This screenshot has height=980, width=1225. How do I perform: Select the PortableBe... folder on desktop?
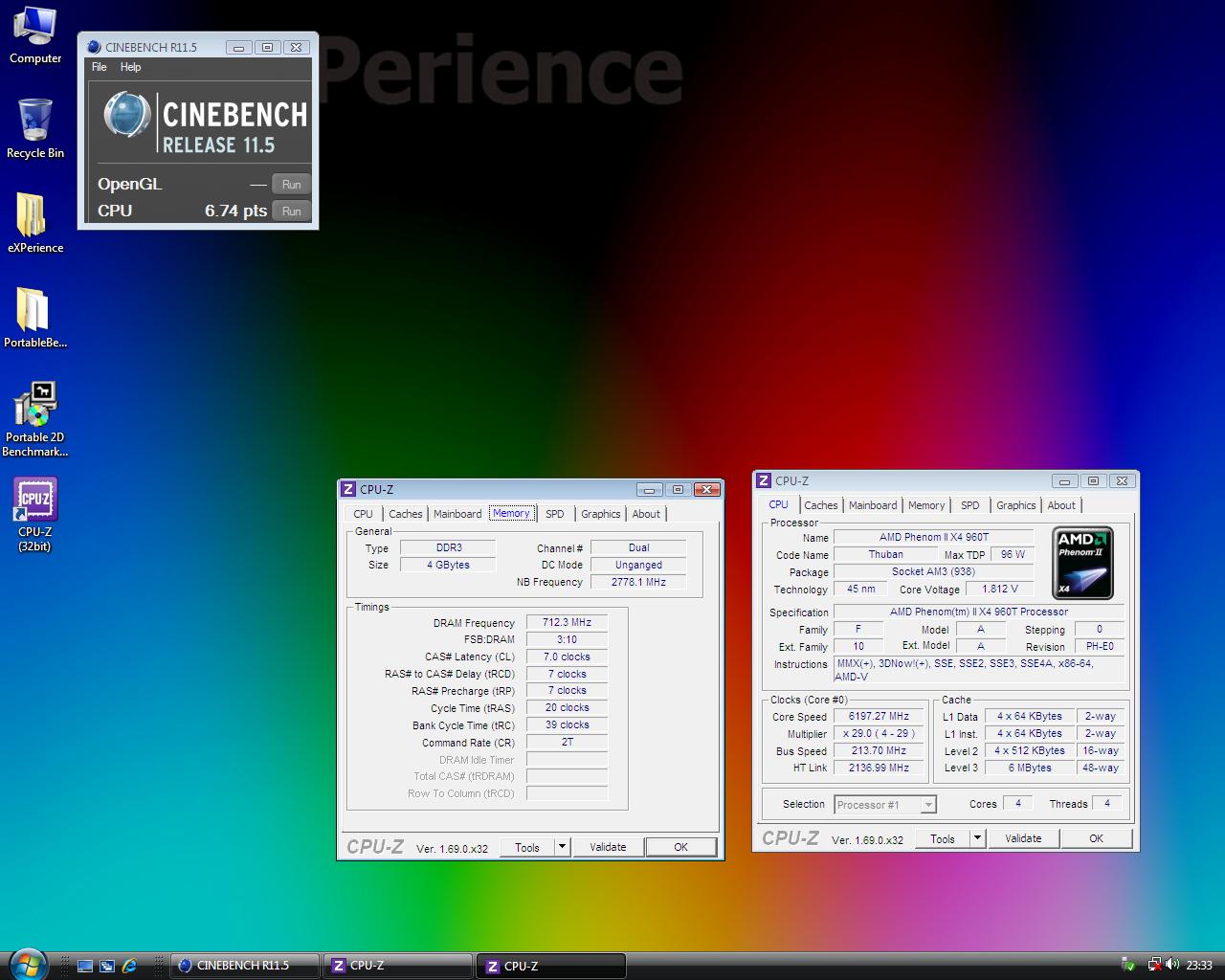(34, 317)
